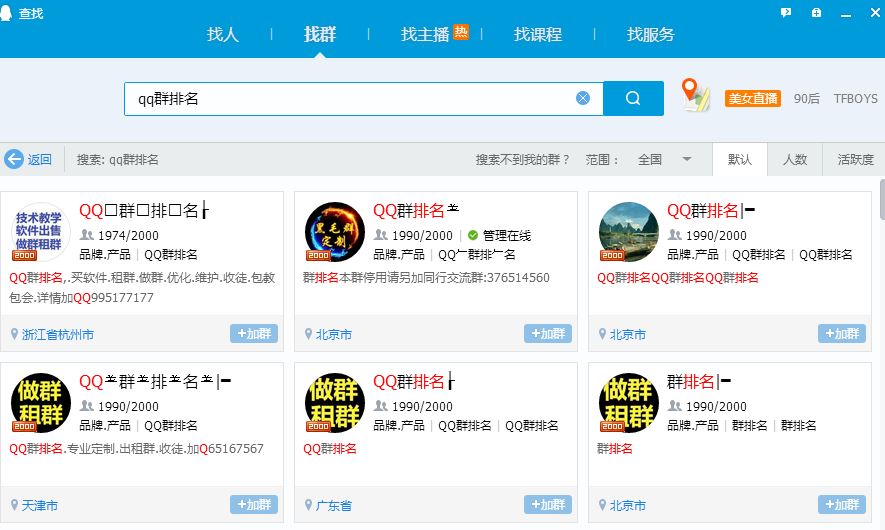Open group title of 黑毛群定制 card

416,211
